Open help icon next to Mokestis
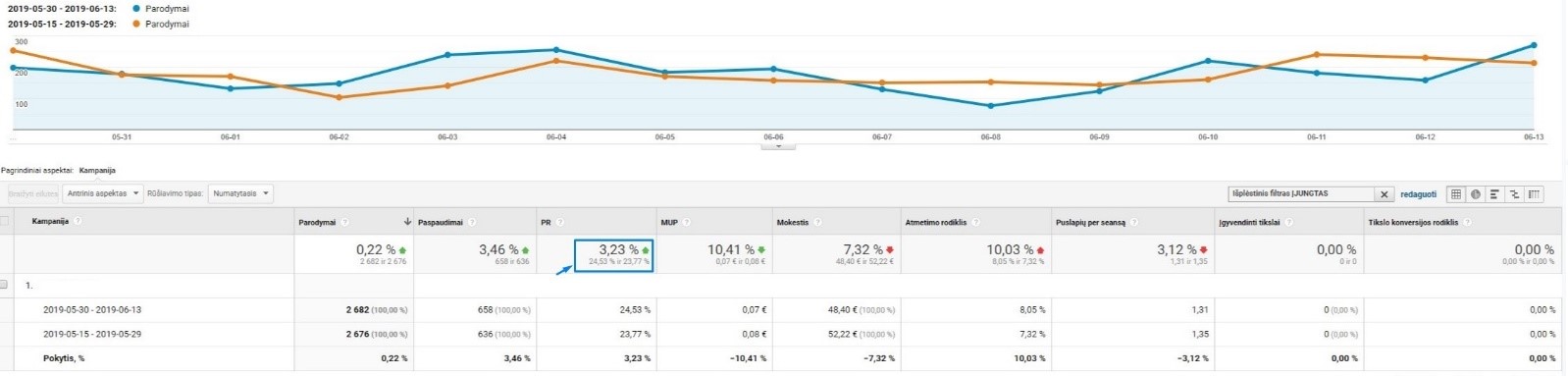This screenshot has height=376, width=1568. point(817,223)
